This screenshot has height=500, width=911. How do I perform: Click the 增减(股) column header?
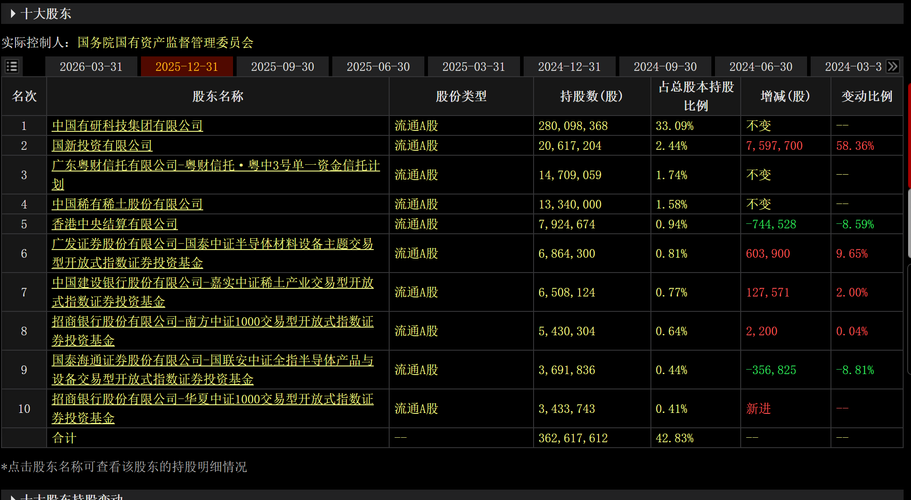pyautogui.click(x=786, y=96)
